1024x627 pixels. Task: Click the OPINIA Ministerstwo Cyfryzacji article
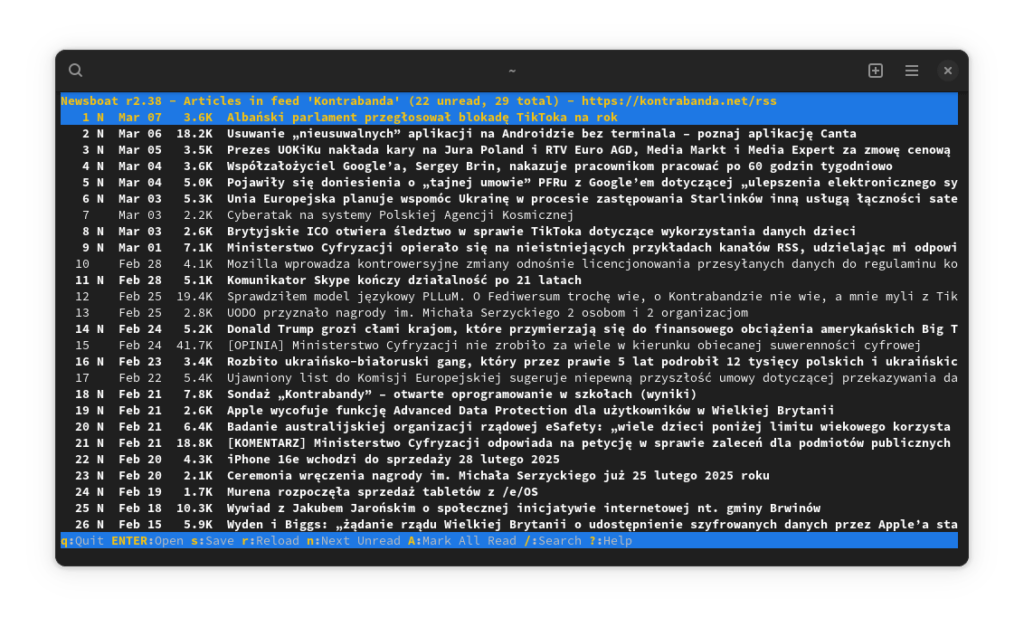click(x=509, y=346)
